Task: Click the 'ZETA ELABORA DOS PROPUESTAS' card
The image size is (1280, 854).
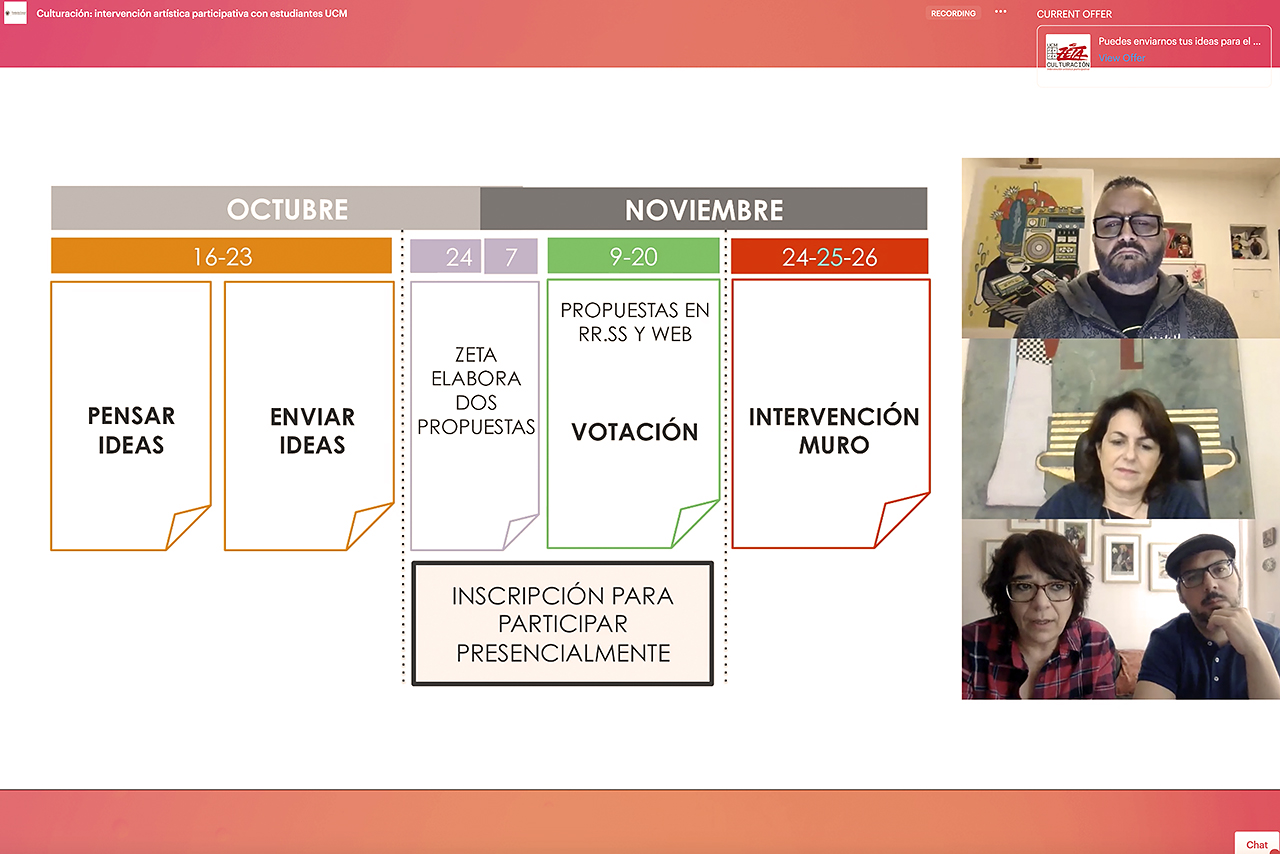Action: point(475,415)
